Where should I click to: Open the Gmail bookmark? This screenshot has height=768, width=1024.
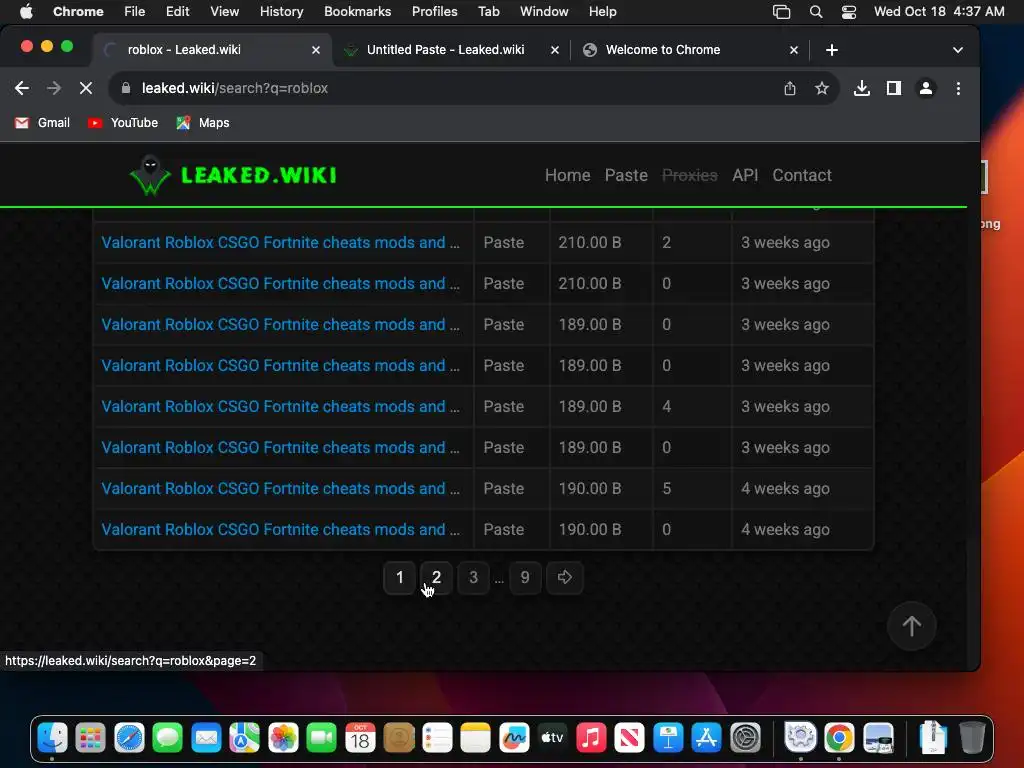[42, 123]
